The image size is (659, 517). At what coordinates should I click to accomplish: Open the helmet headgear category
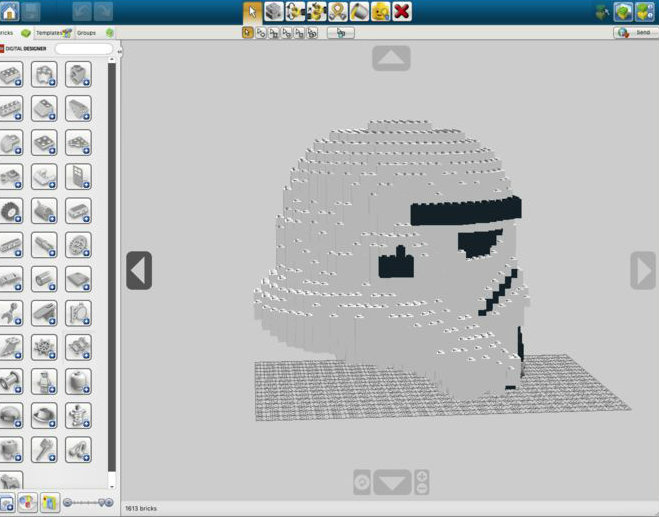click(10, 416)
